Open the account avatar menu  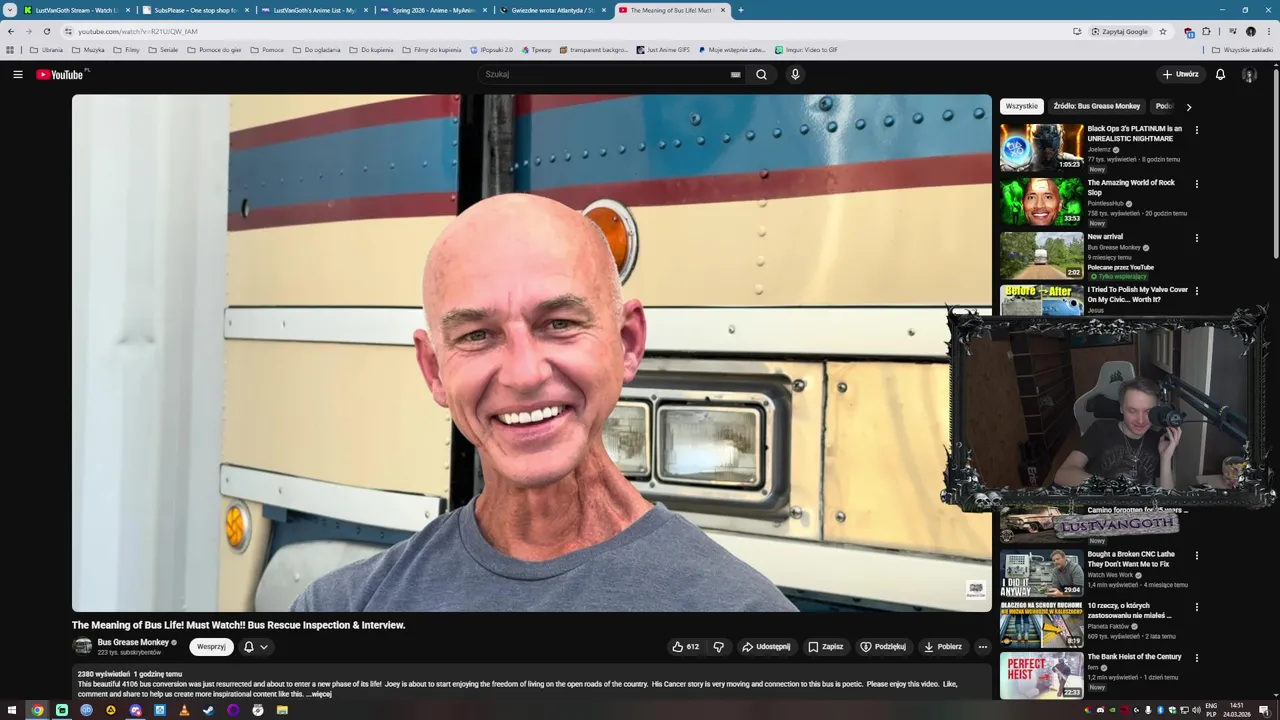pos(1249,74)
